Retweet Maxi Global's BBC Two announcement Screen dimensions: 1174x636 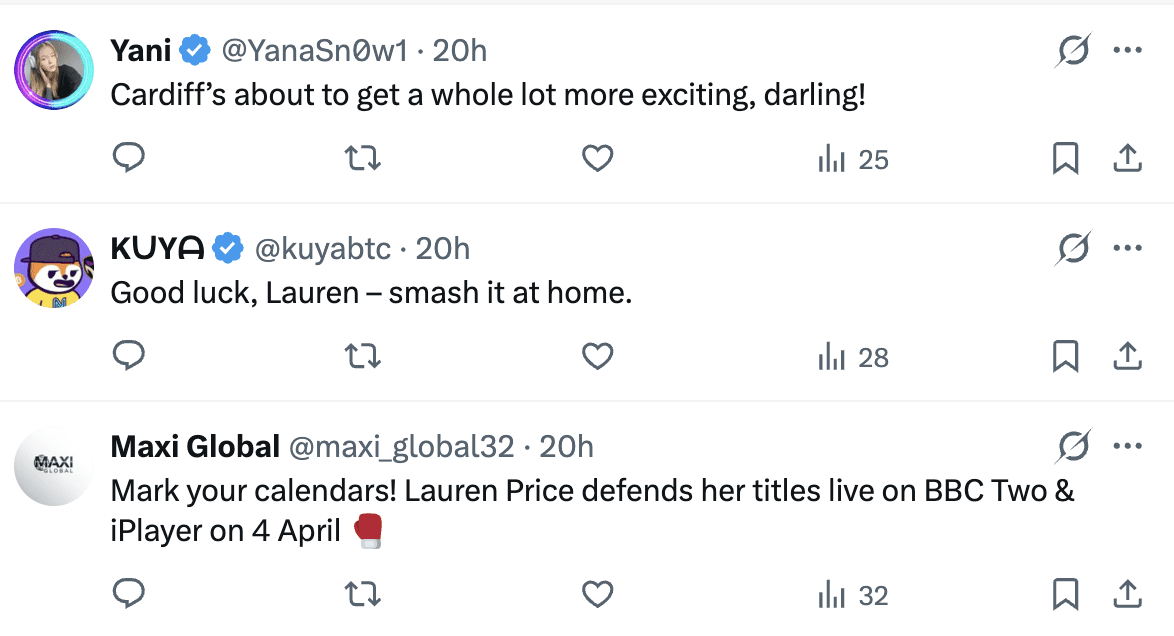pyautogui.click(x=362, y=594)
